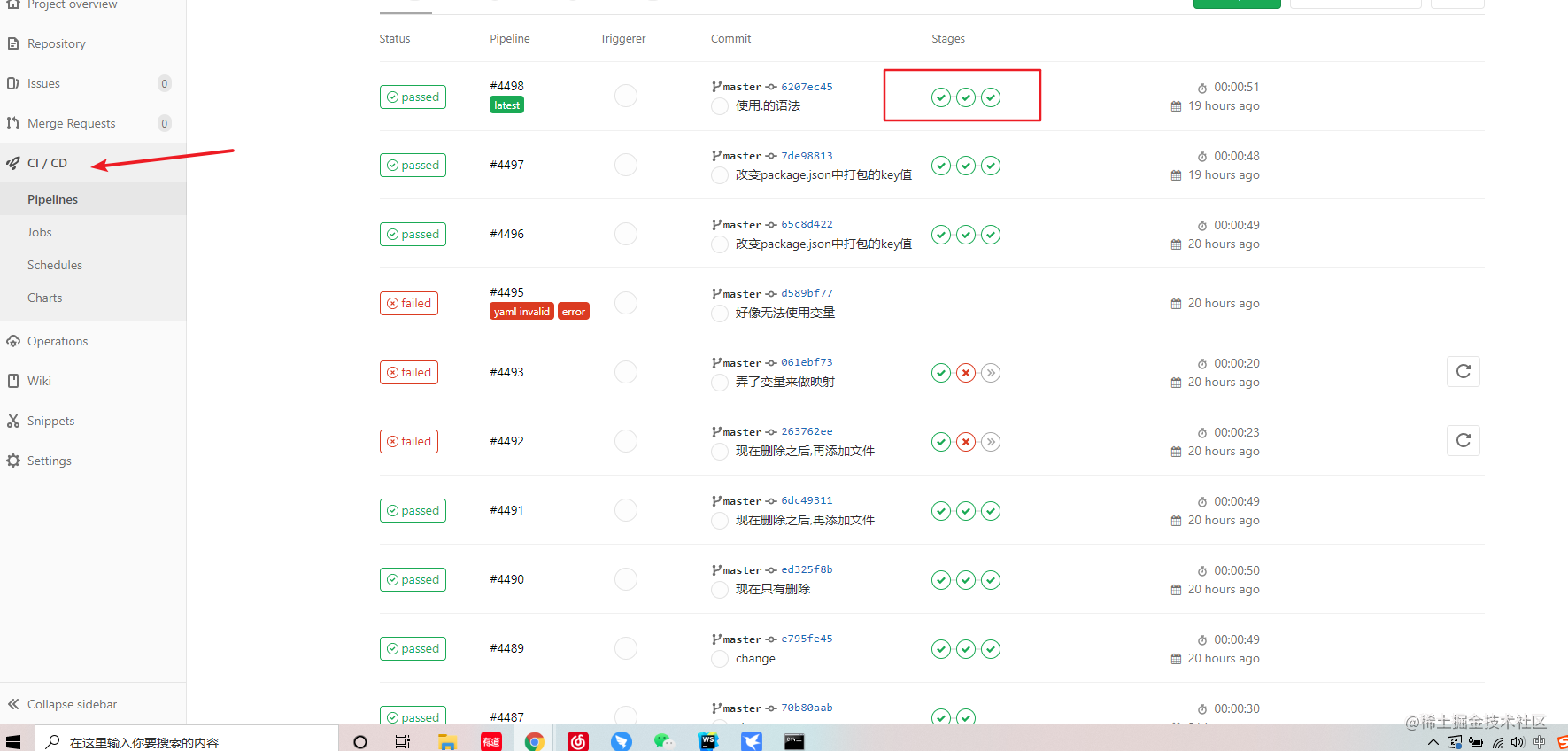Click failed stage icon of pipeline #4493
The width and height of the screenshot is (1568, 751).
click(x=966, y=373)
